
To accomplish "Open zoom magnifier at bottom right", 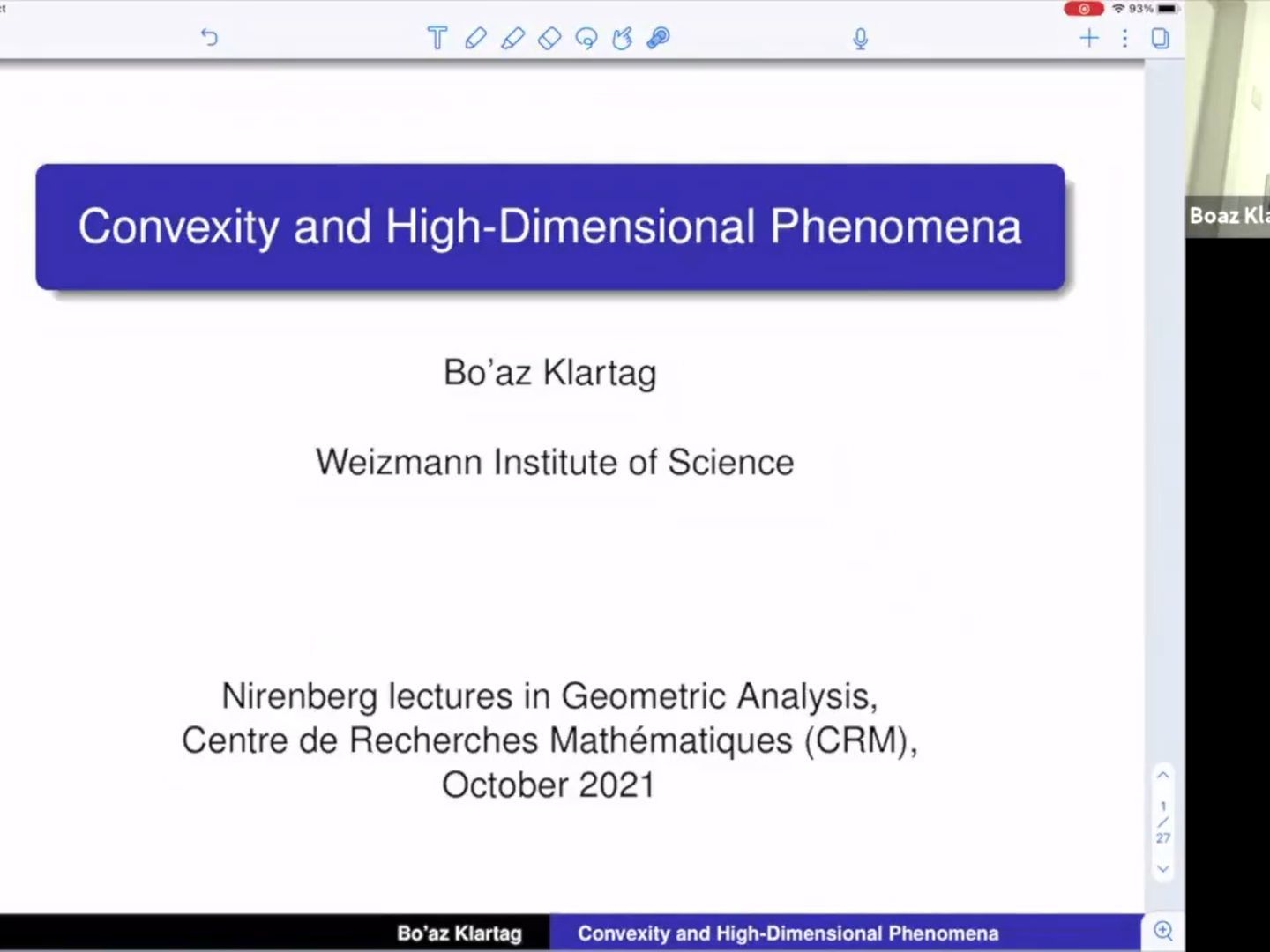I will tap(1163, 931).
